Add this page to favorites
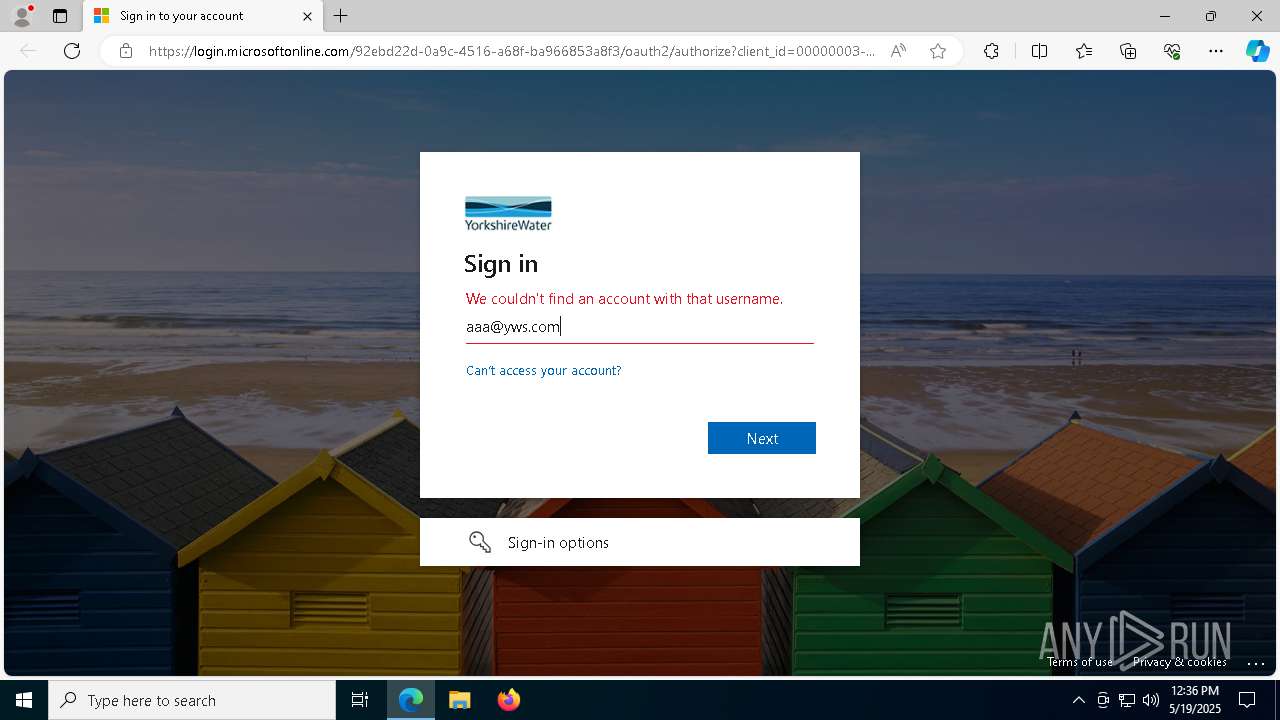Image resolution: width=1280 pixels, height=720 pixels. (938, 51)
